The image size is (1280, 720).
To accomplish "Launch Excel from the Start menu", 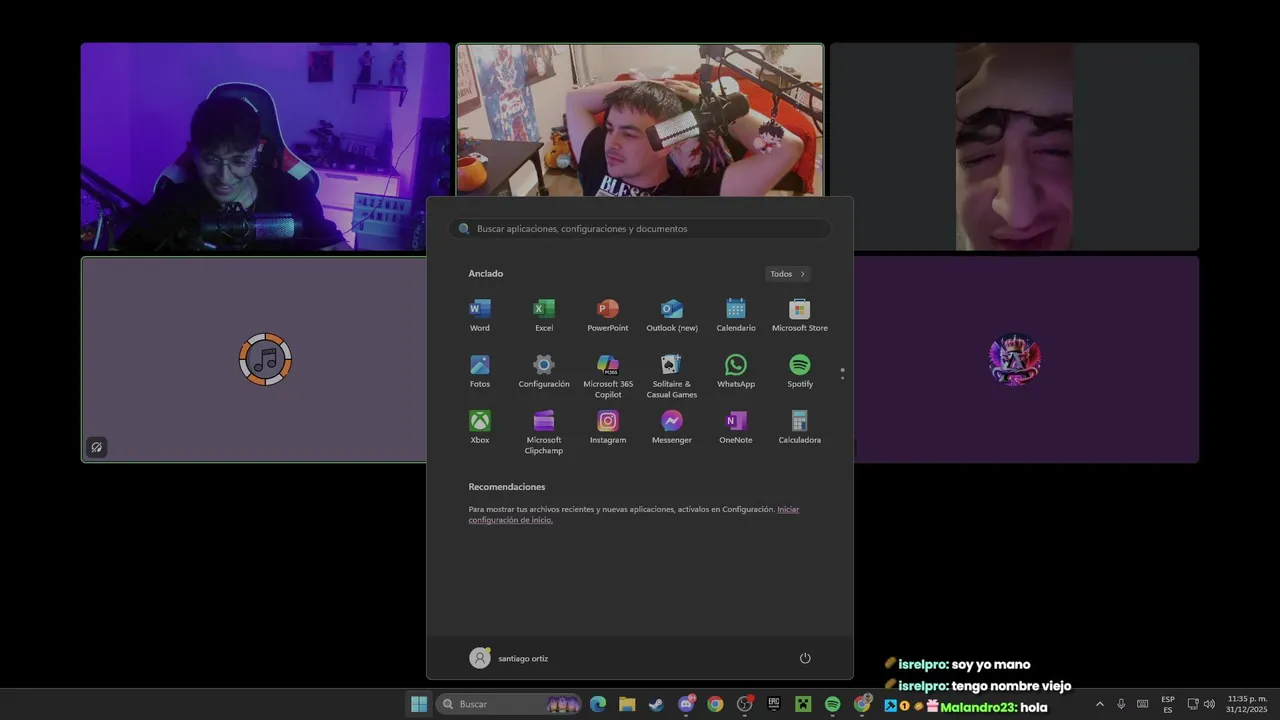I will pos(544,315).
